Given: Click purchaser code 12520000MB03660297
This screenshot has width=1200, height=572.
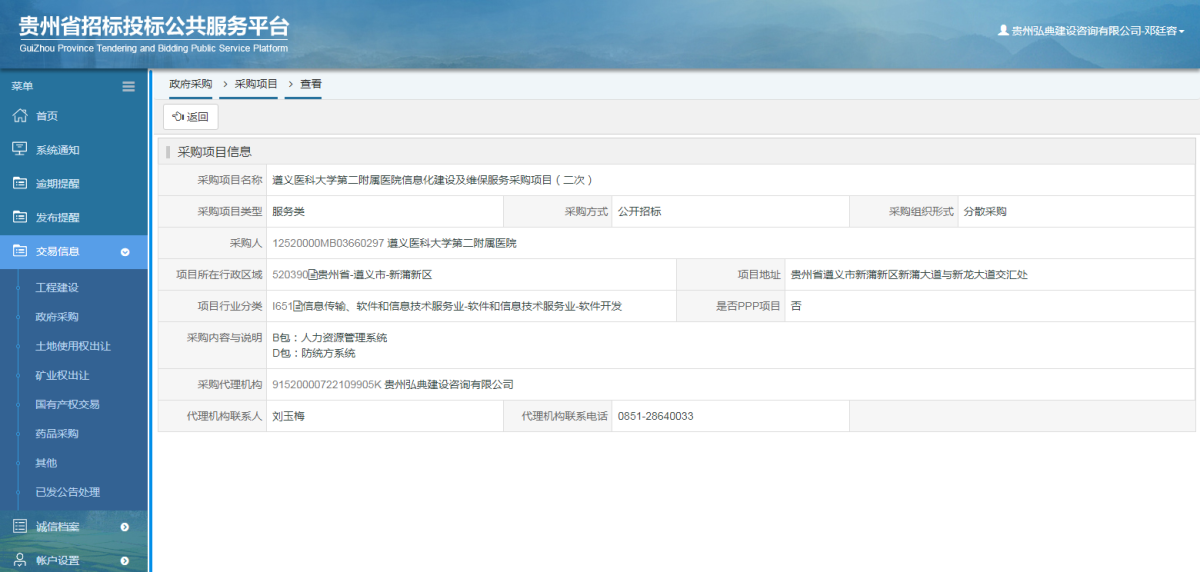Looking at the screenshot, I should click(x=328, y=243).
